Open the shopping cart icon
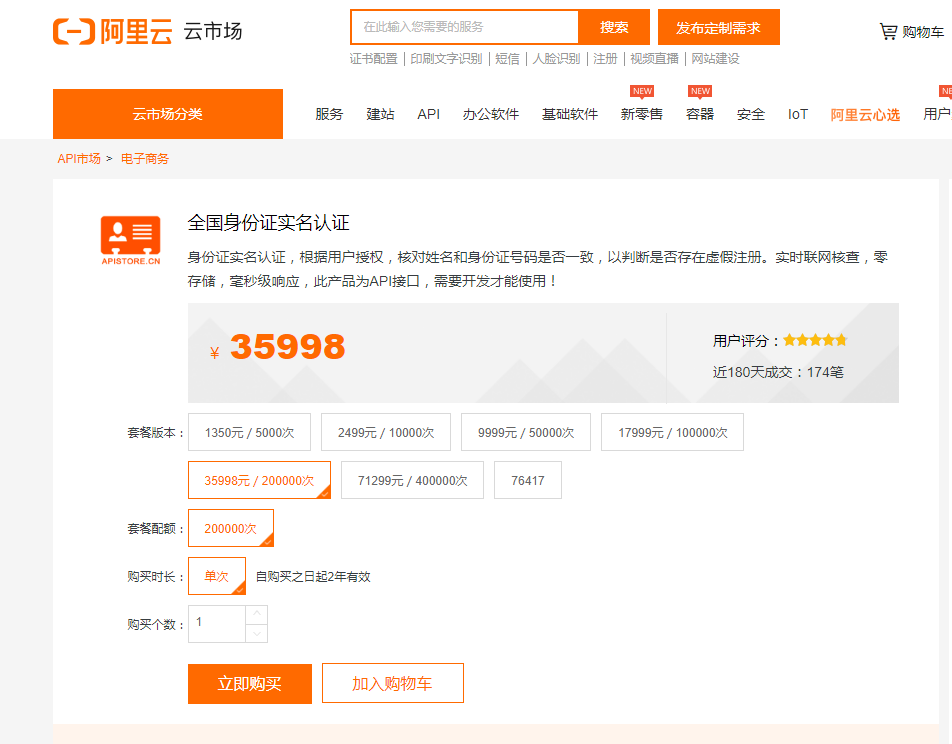This screenshot has width=952, height=744. 888,32
